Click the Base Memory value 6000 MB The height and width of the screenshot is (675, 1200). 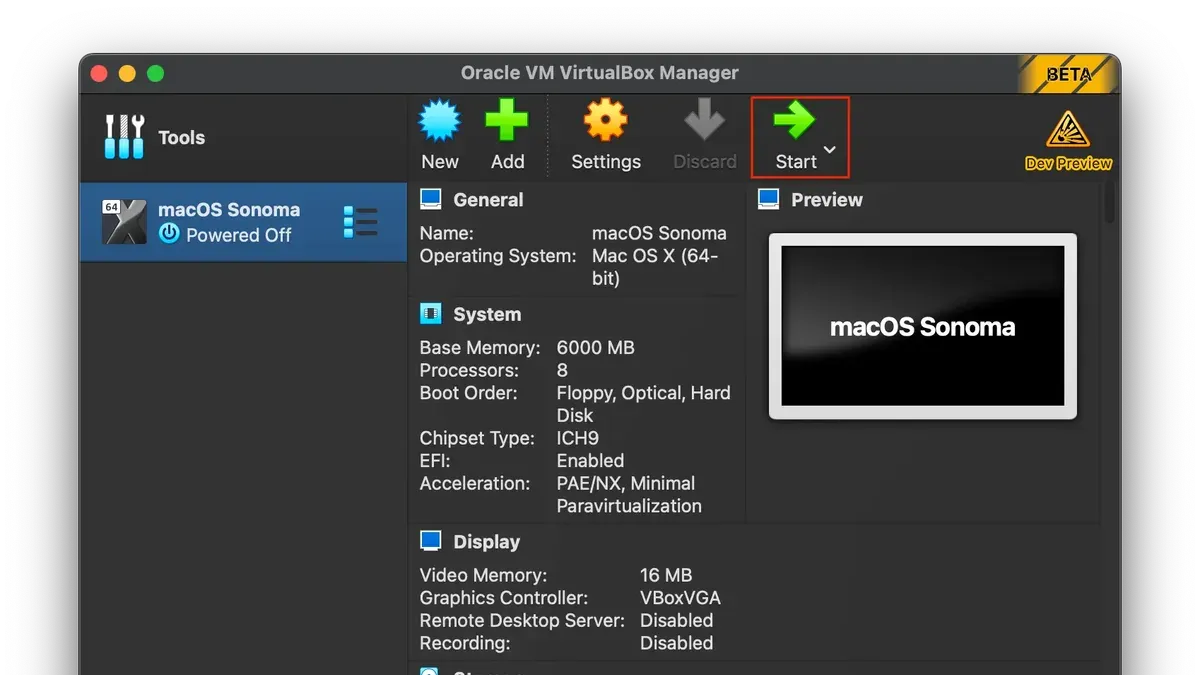pos(596,348)
